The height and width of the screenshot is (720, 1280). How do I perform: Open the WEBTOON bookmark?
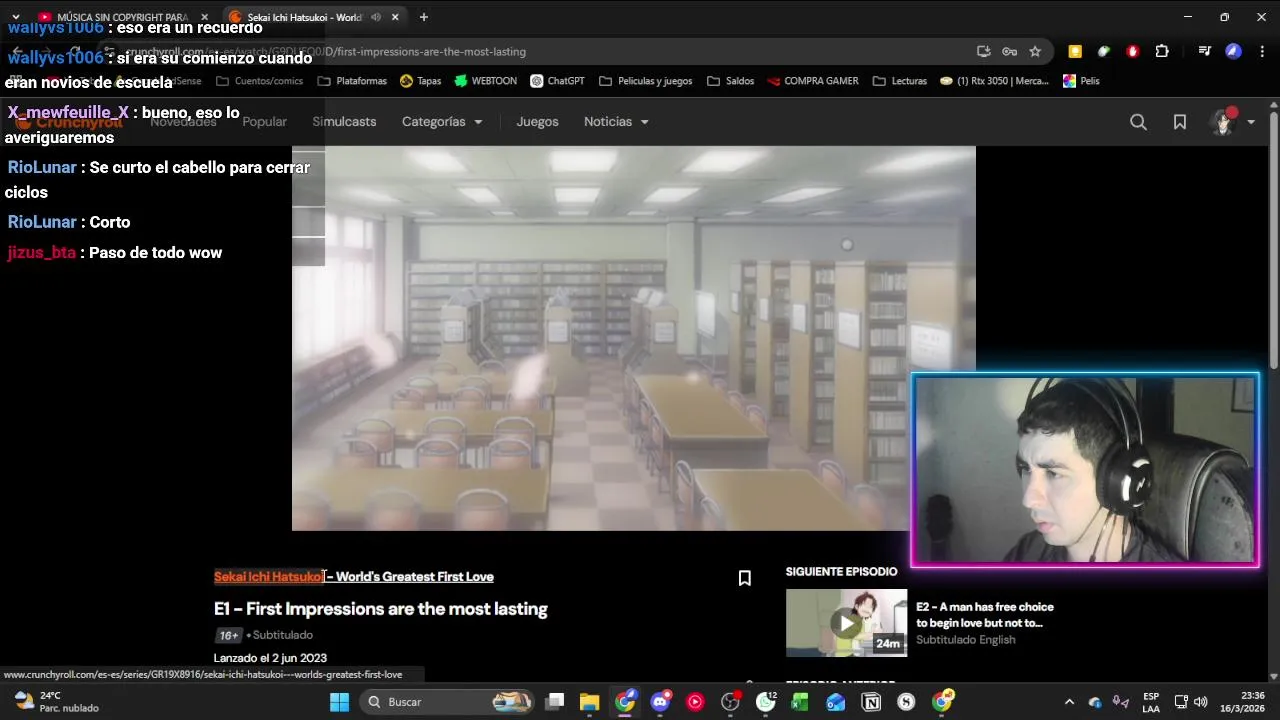(485, 81)
